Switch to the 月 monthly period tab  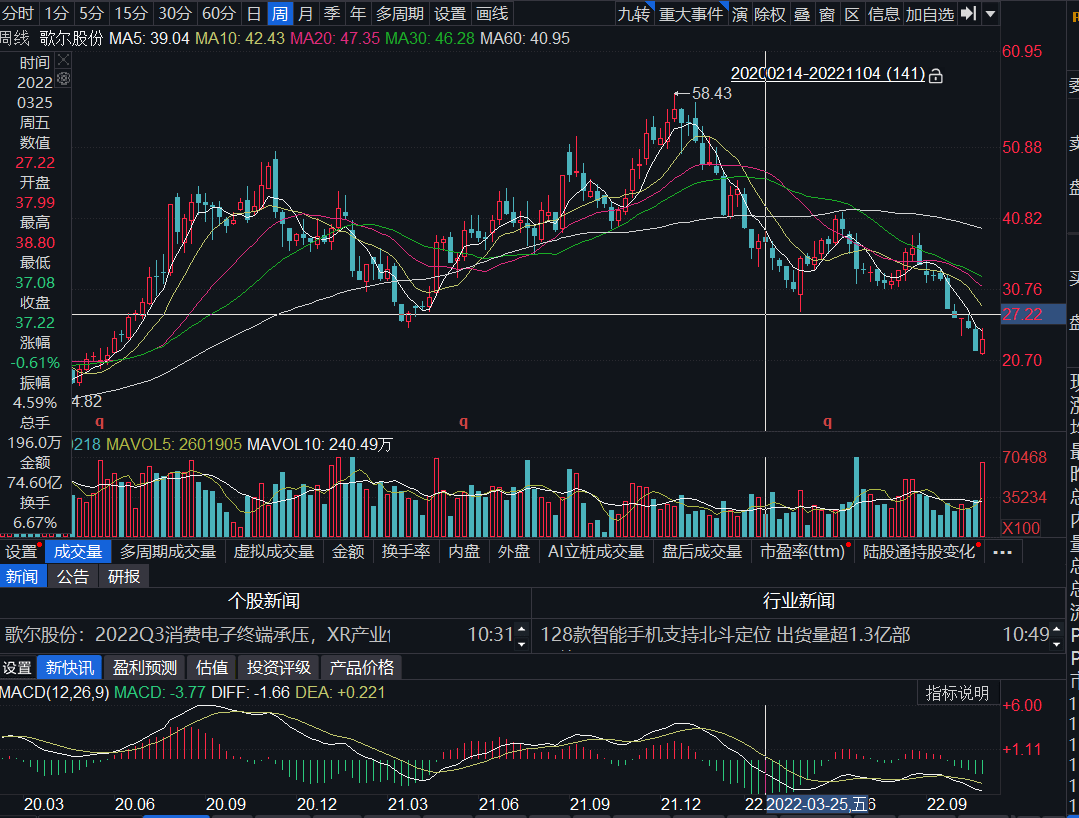[306, 14]
